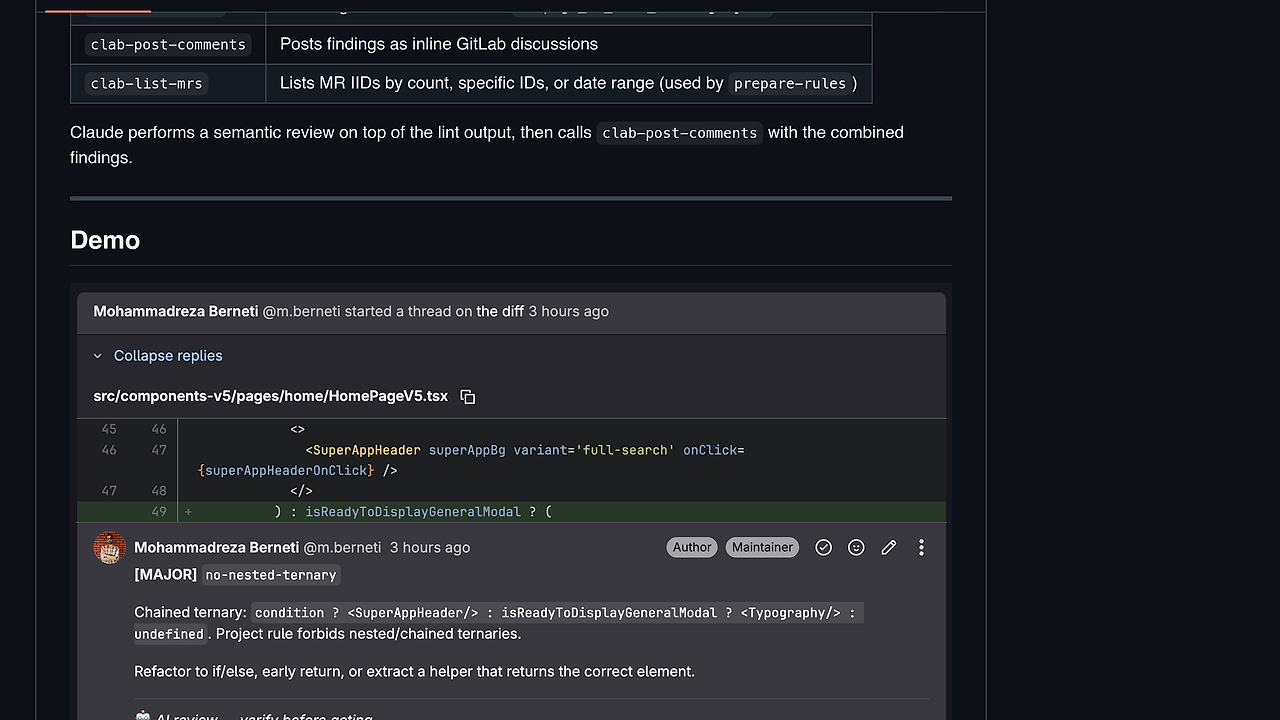Copy the HomePageV5.tsx file path
This screenshot has width=1280, height=720.
pyautogui.click(x=467, y=396)
